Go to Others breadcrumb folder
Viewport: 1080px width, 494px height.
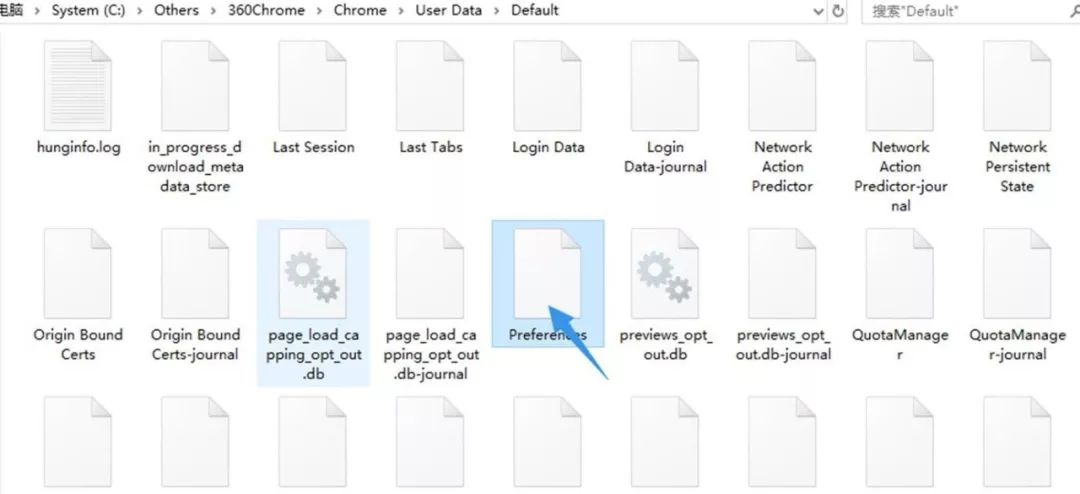click(x=176, y=10)
